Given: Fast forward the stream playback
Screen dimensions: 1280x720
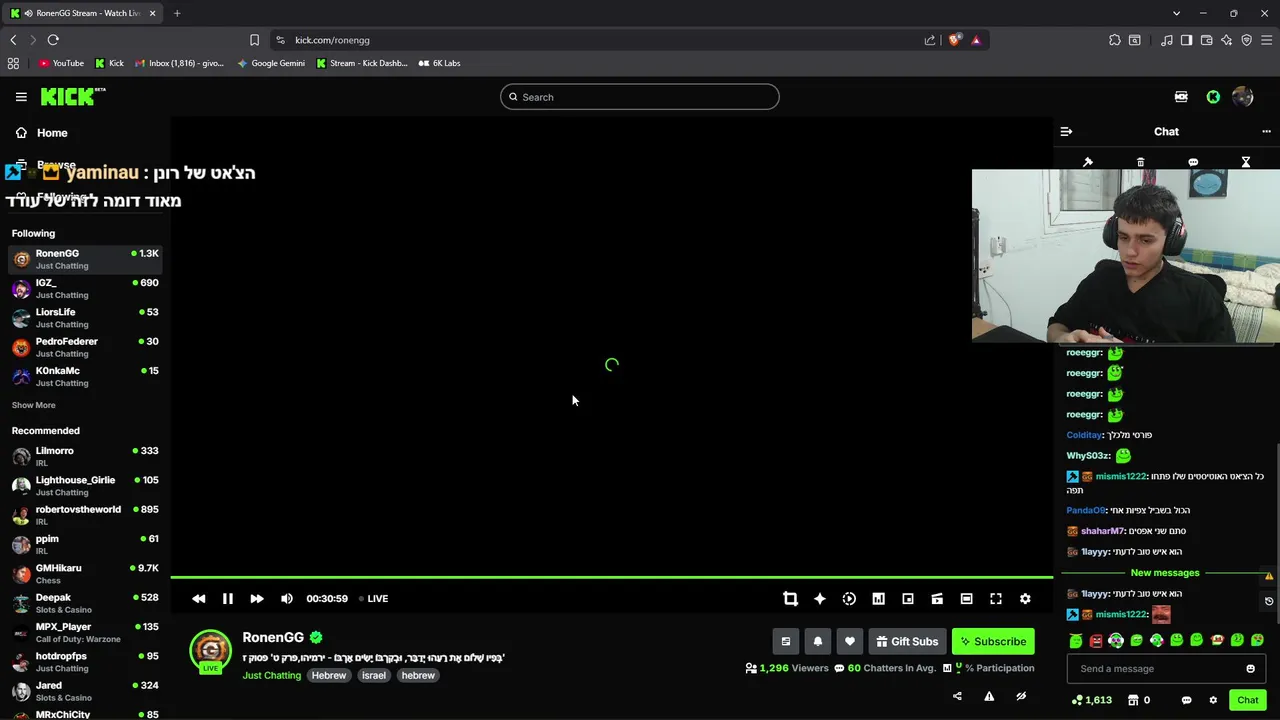Looking at the screenshot, I should [257, 598].
